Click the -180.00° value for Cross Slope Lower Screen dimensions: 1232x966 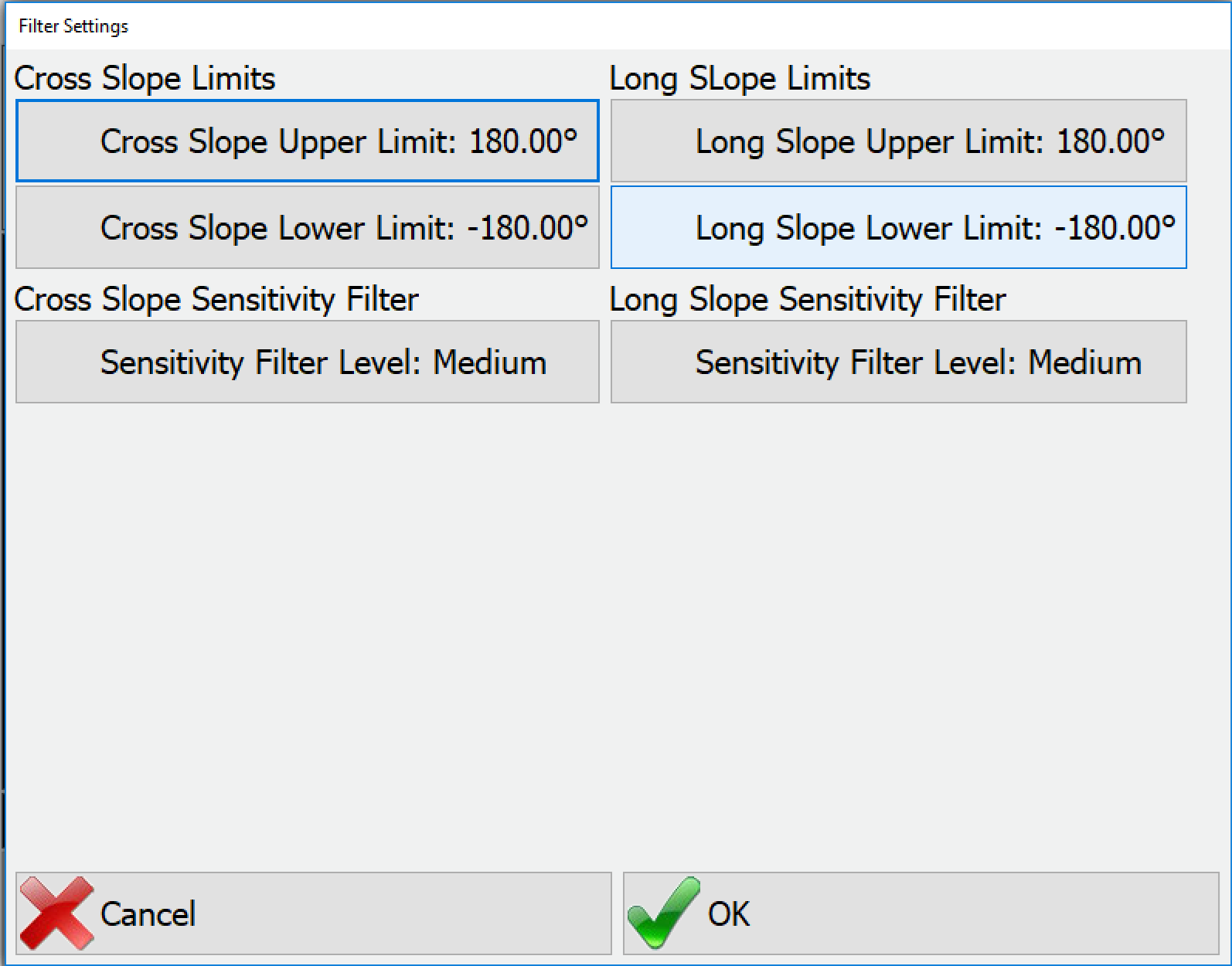(528, 228)
